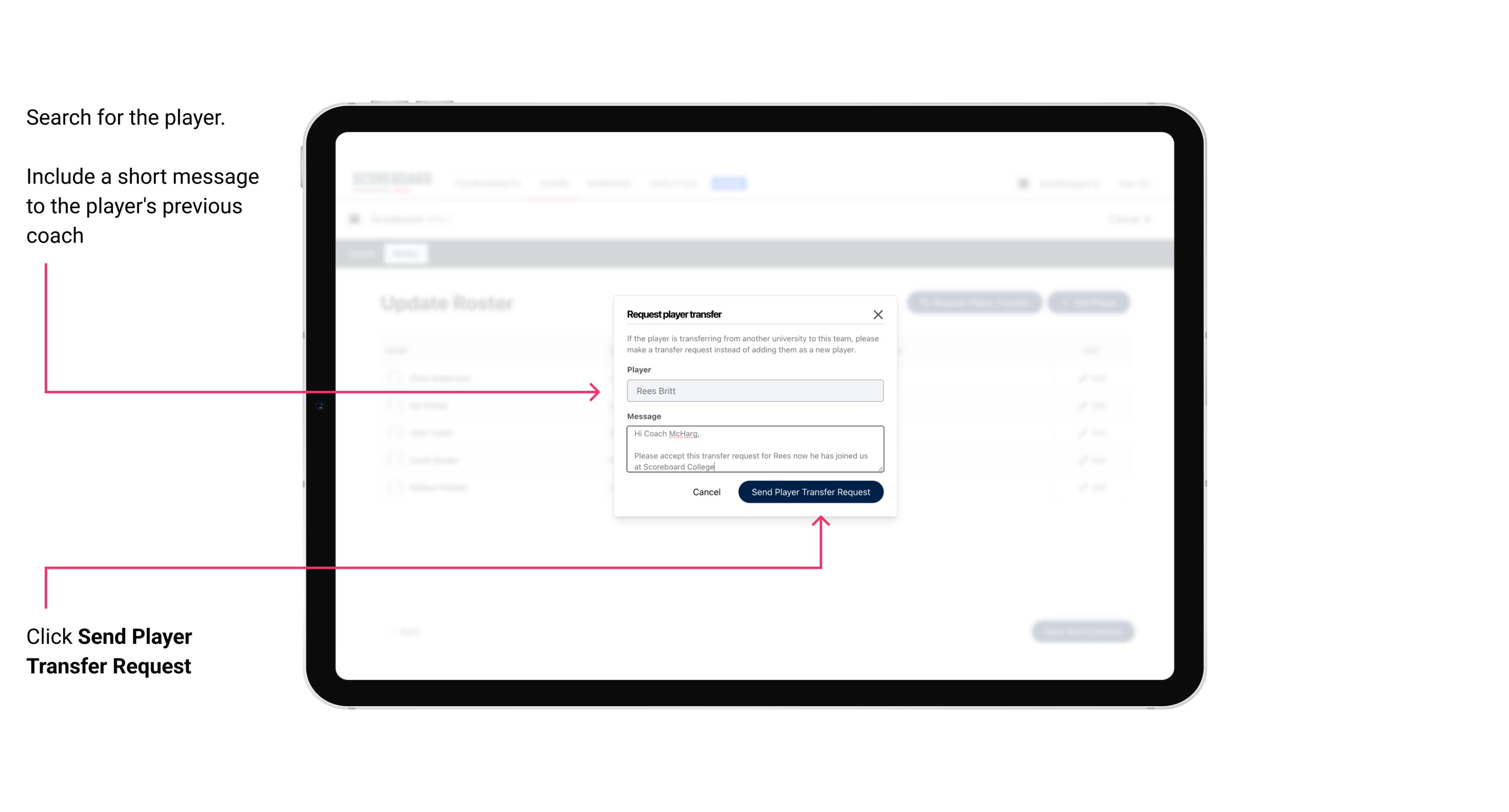
Task: Click Send Player Transfer Request button
Action: coord(810,491)
